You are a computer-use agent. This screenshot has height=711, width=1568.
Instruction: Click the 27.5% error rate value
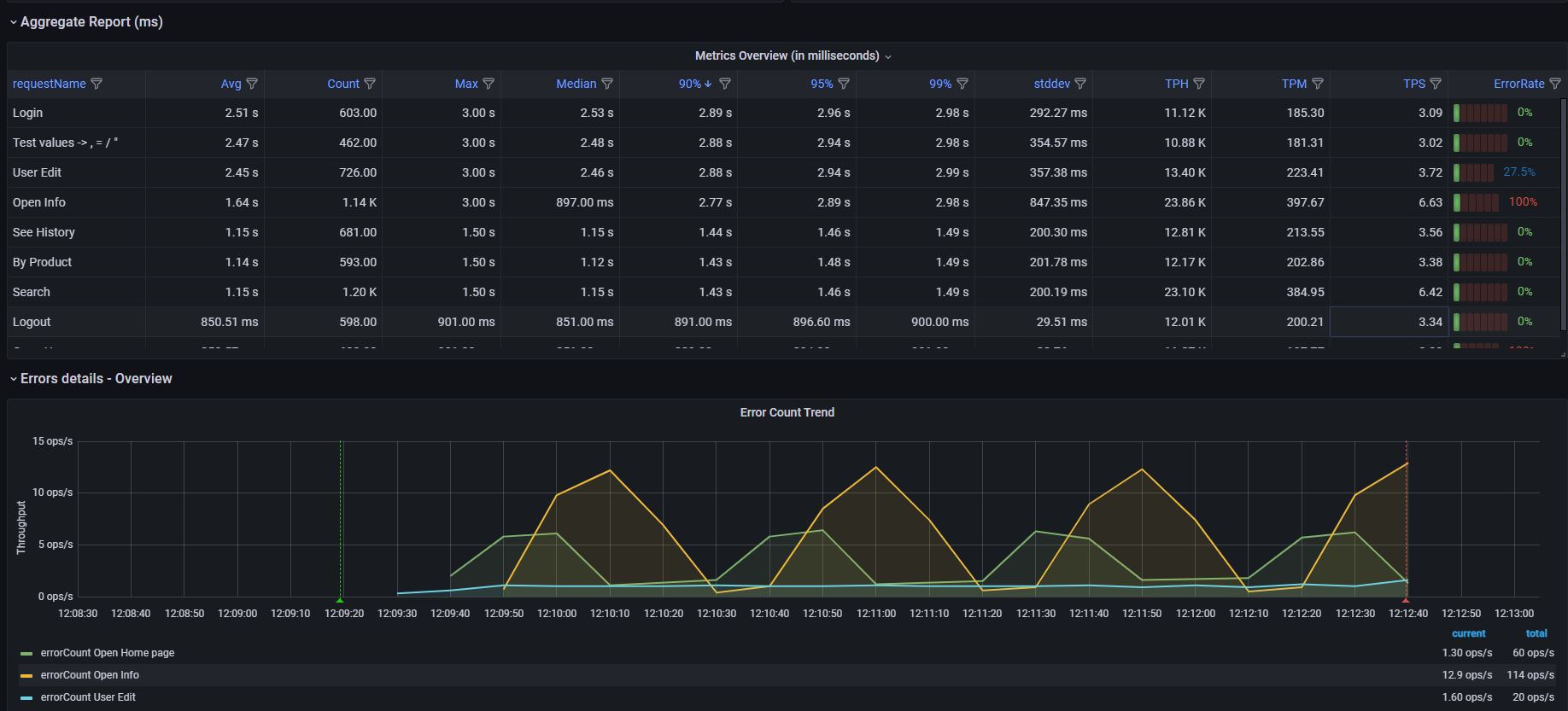coord(1519,172)
